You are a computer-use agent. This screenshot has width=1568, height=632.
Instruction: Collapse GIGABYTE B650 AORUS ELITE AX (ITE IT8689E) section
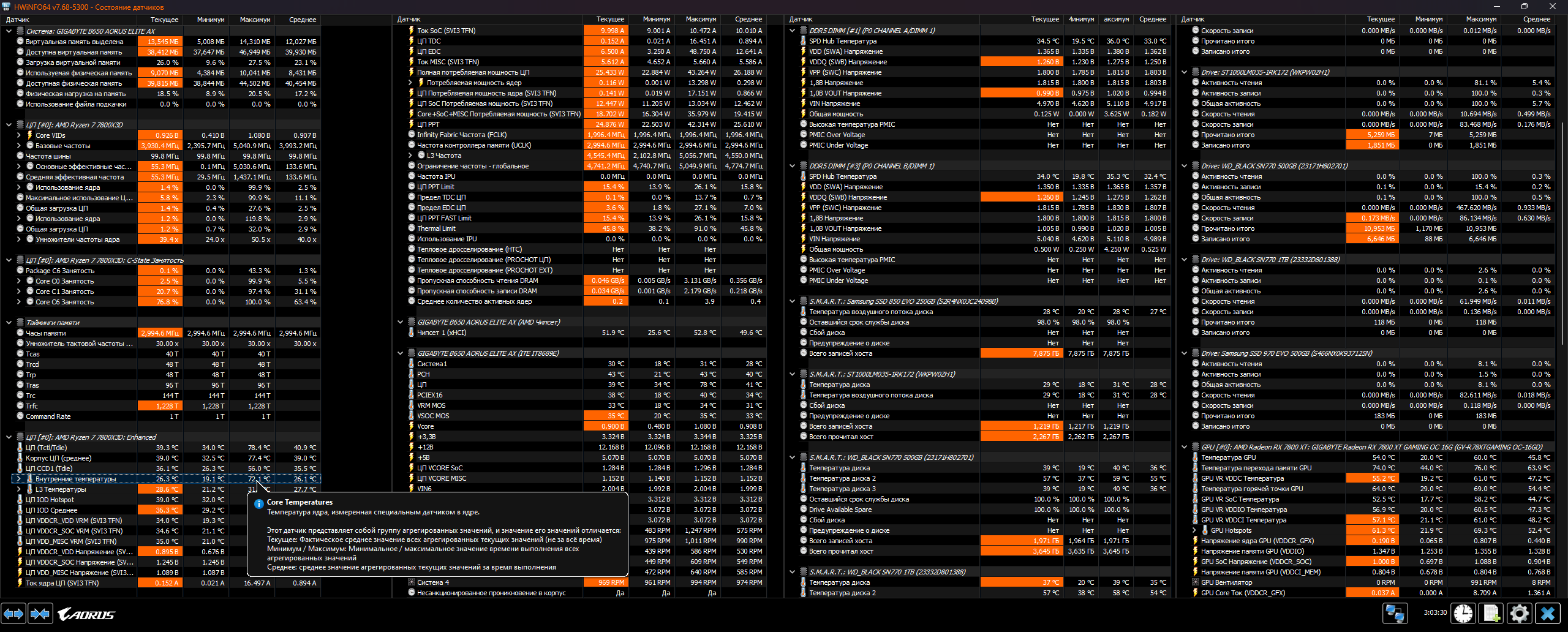[401, 353]
